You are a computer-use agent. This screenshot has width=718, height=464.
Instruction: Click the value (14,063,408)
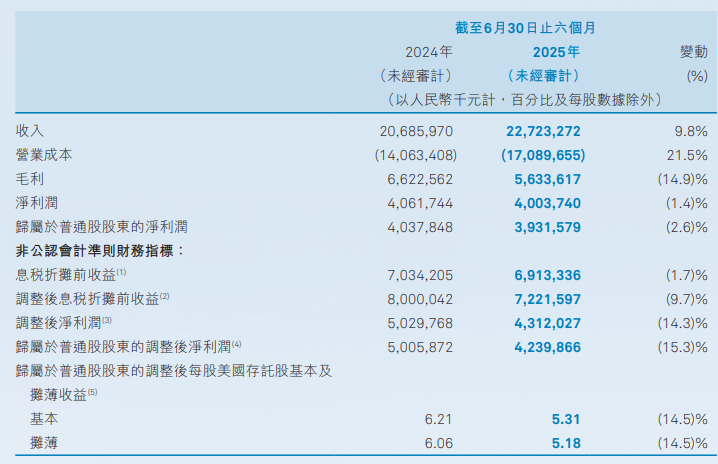pos(416,155)
